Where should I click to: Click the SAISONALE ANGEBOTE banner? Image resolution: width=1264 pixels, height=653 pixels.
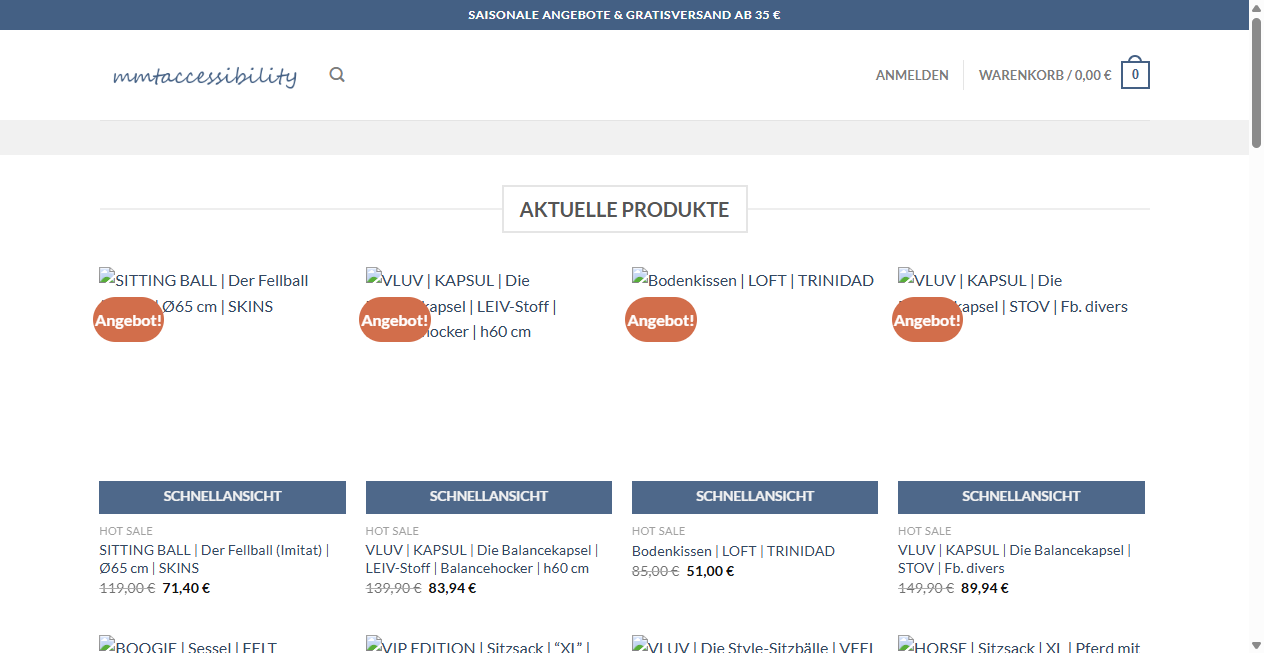[624, 14]
